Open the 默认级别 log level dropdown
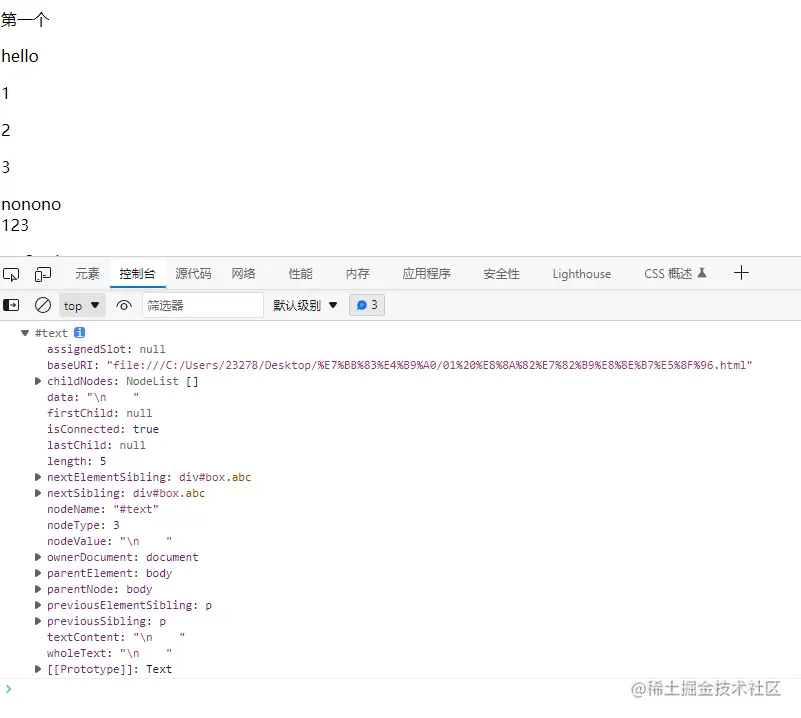801x718 pixels. [x=305, y=305]
